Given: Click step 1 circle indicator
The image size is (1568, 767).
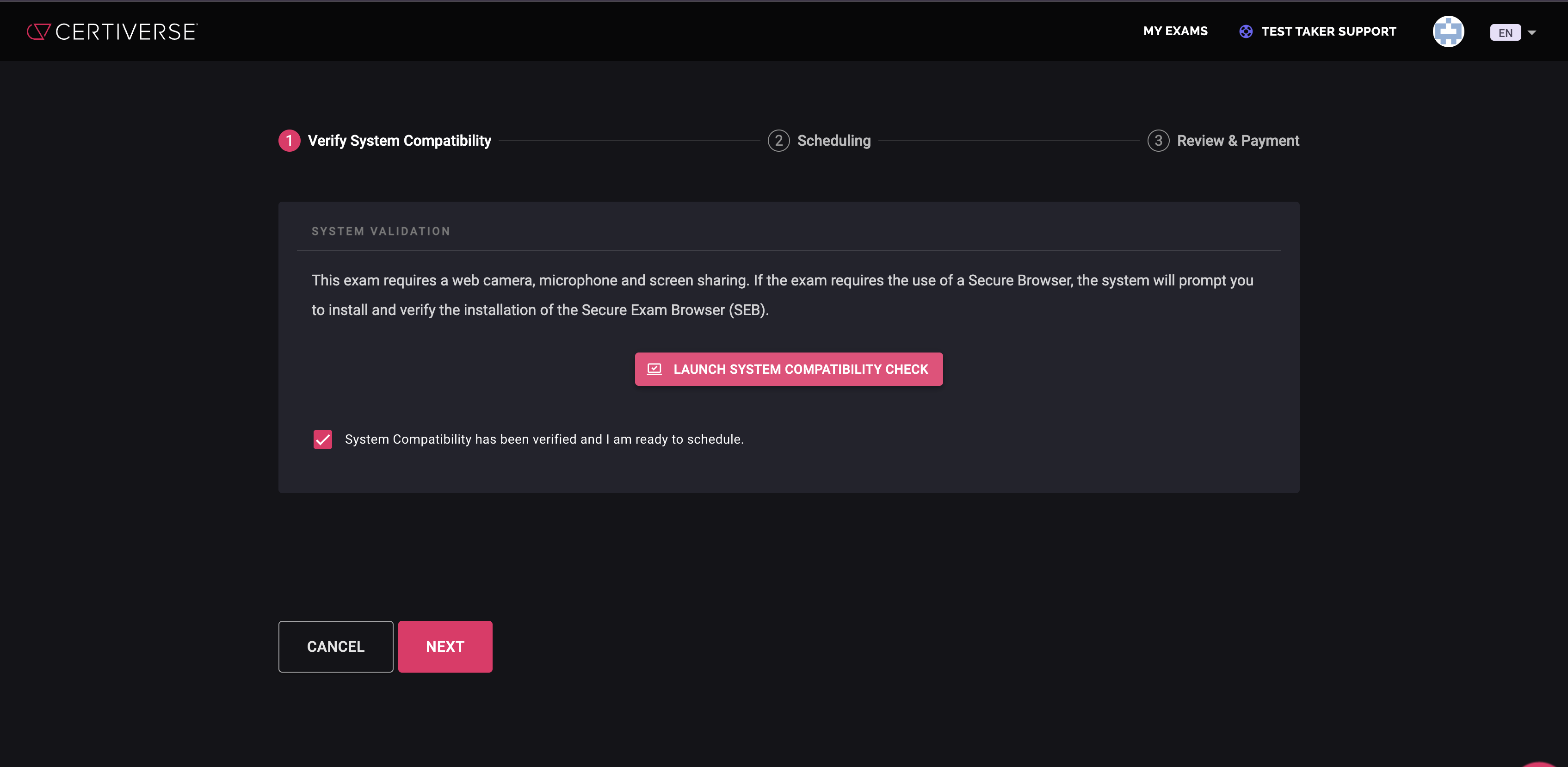Looking at the screenshot, I should click(x=289, y=141).
